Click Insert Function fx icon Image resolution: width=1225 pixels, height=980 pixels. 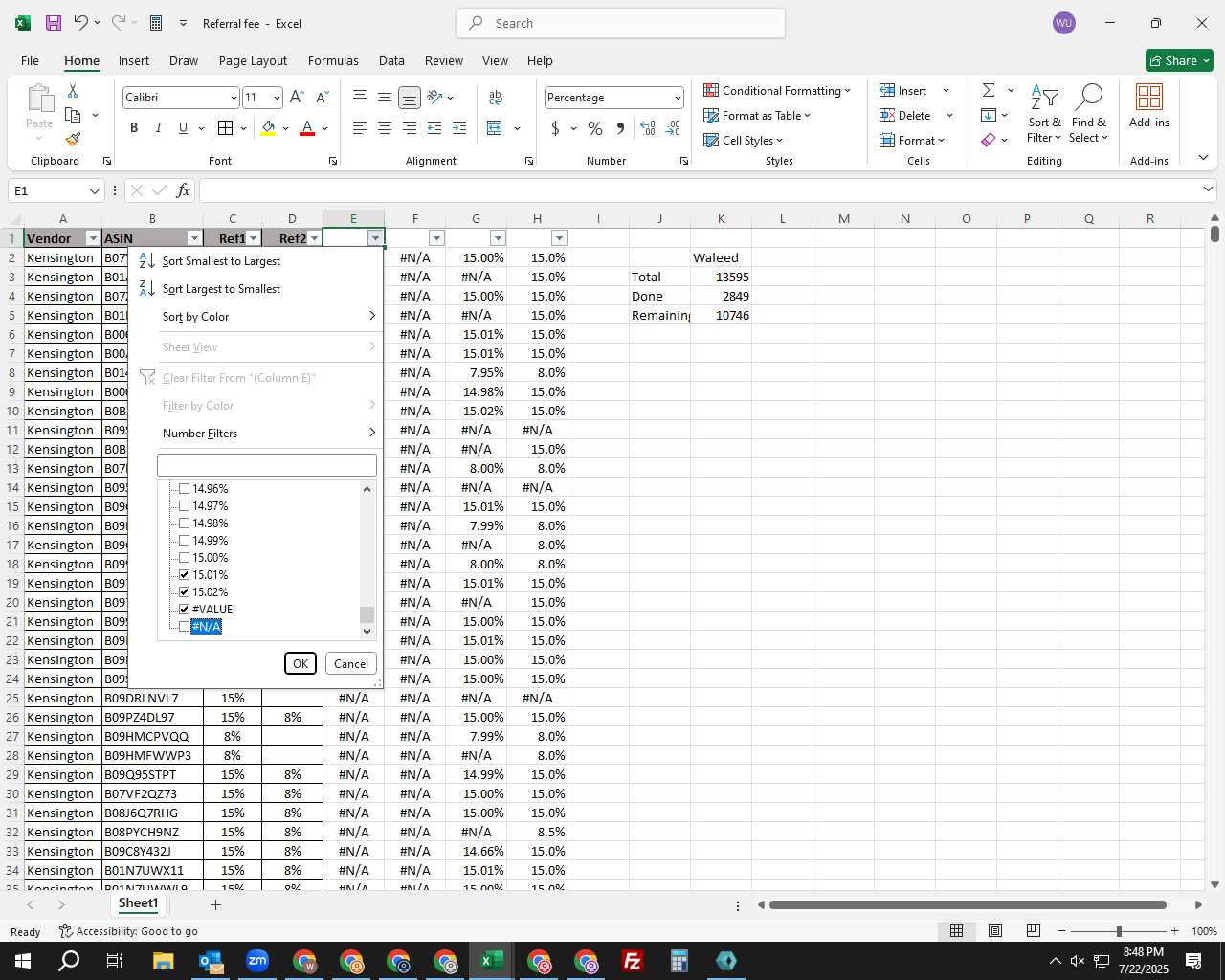click(184, 190)
